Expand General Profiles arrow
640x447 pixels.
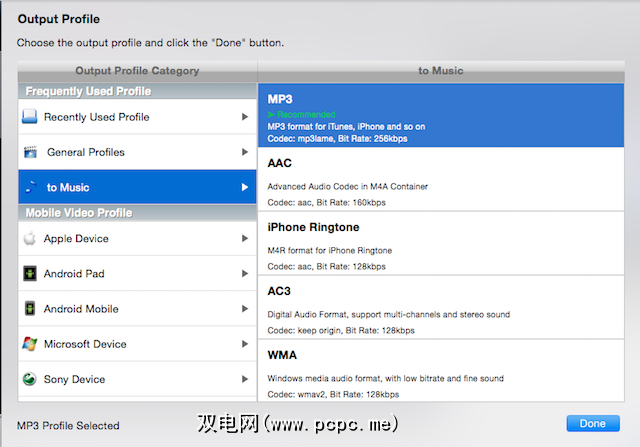(245, 152)
